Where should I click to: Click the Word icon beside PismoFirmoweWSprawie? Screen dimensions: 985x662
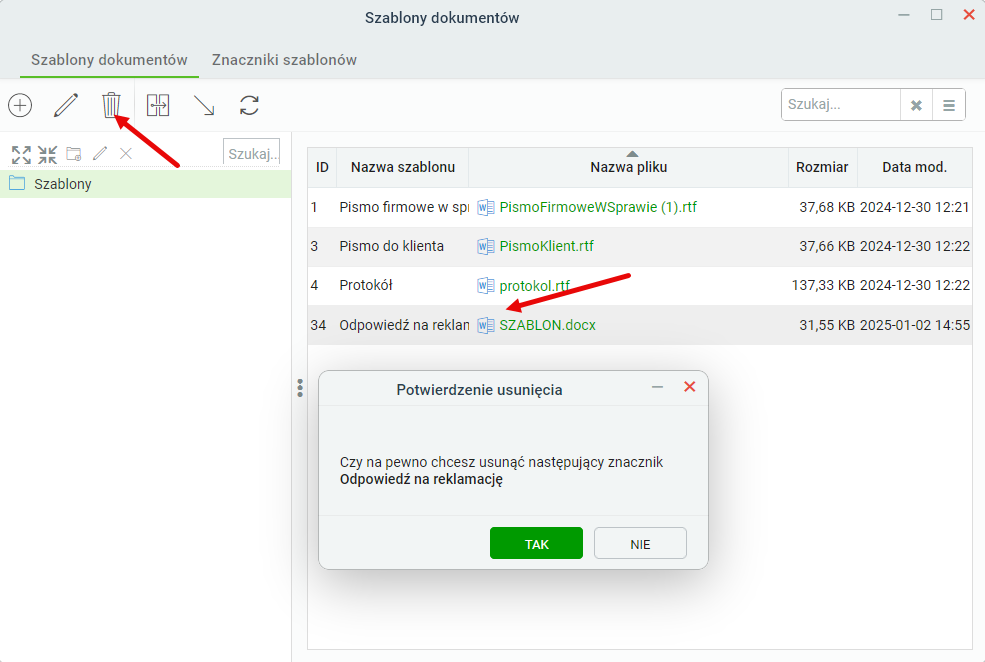click(486, 207)
